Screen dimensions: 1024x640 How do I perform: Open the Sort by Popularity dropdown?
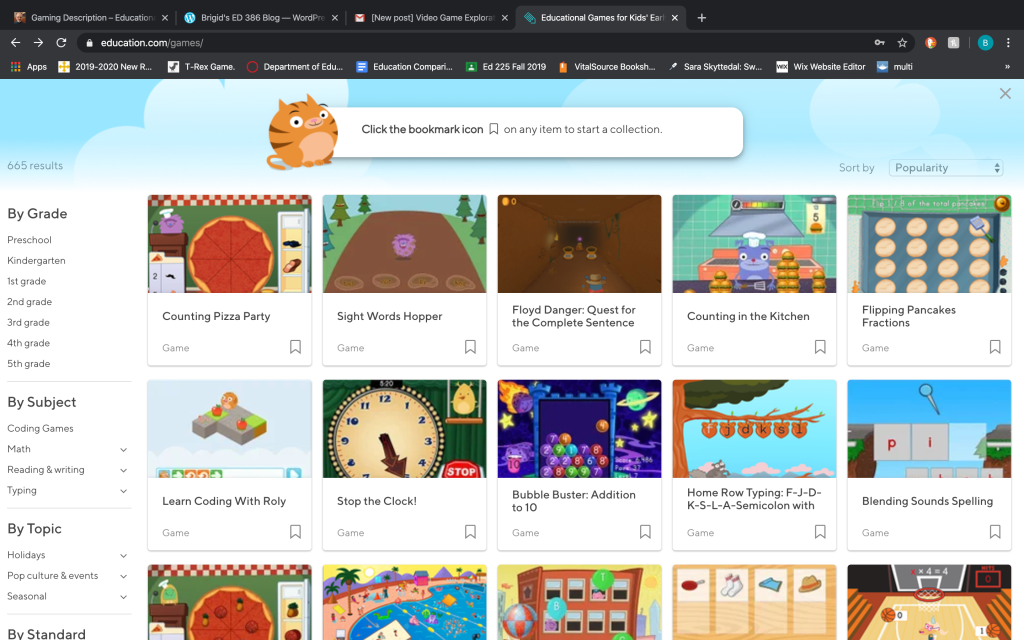point(948,168)
